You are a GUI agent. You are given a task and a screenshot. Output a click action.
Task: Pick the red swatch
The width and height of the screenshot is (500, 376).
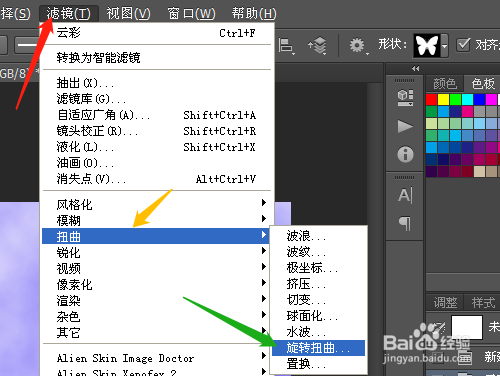(431, 99)
